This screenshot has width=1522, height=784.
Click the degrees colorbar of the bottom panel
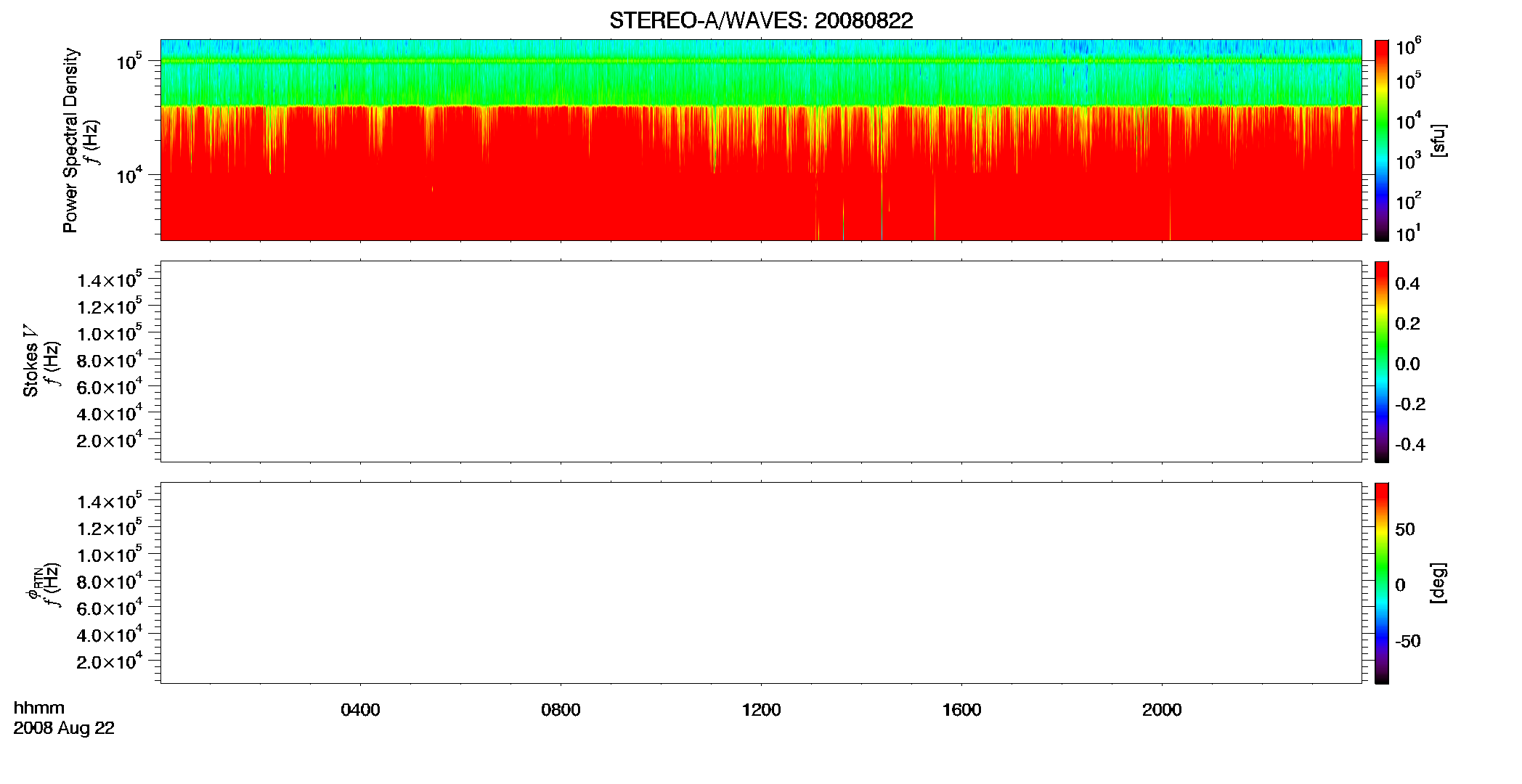point(1382,583)
